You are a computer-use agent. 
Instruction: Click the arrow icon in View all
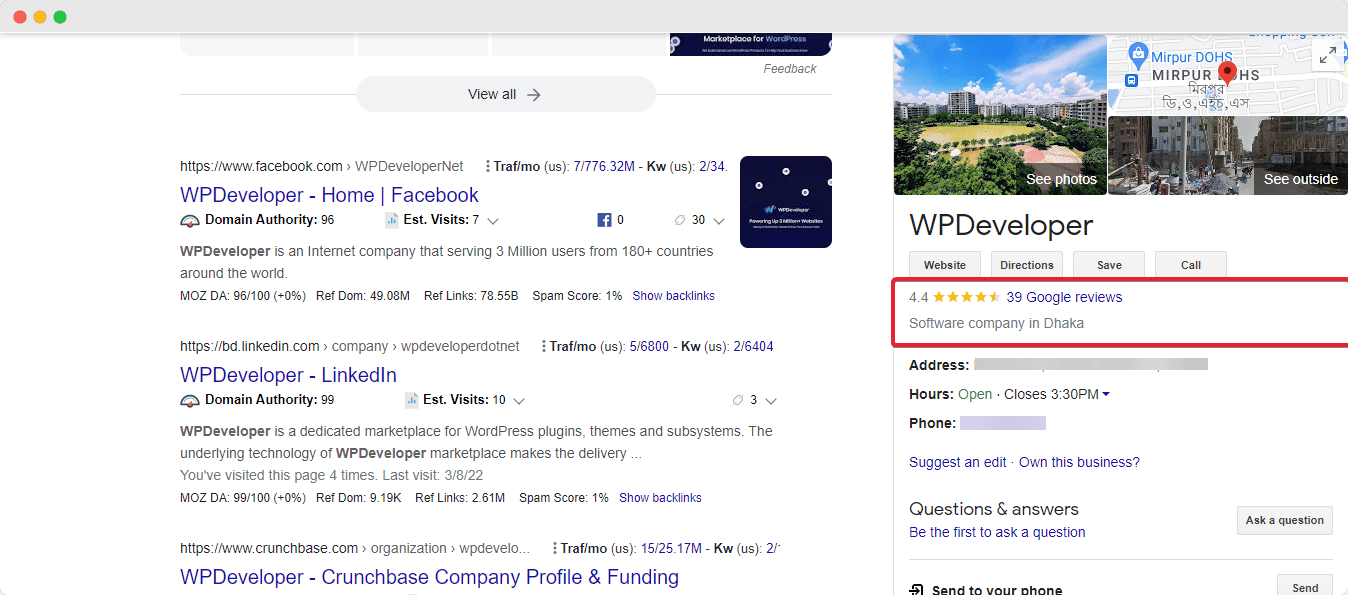(534, 95)
